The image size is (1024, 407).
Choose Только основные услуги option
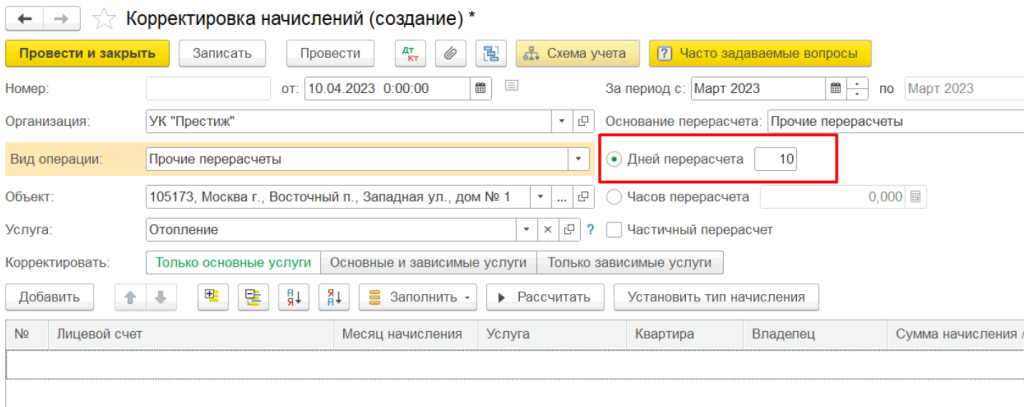233,263
